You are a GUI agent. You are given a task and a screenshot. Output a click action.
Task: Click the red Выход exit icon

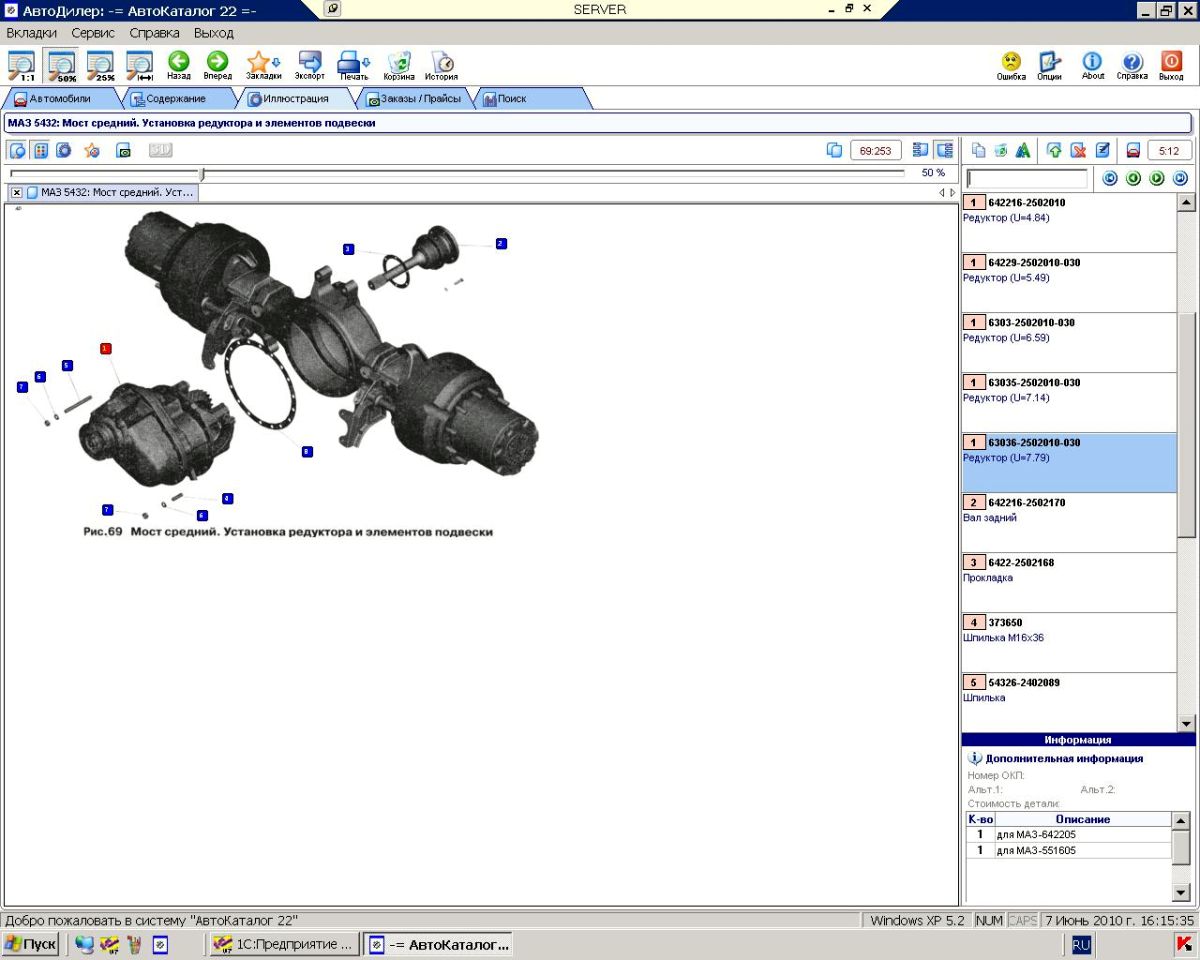[1171, 66]
